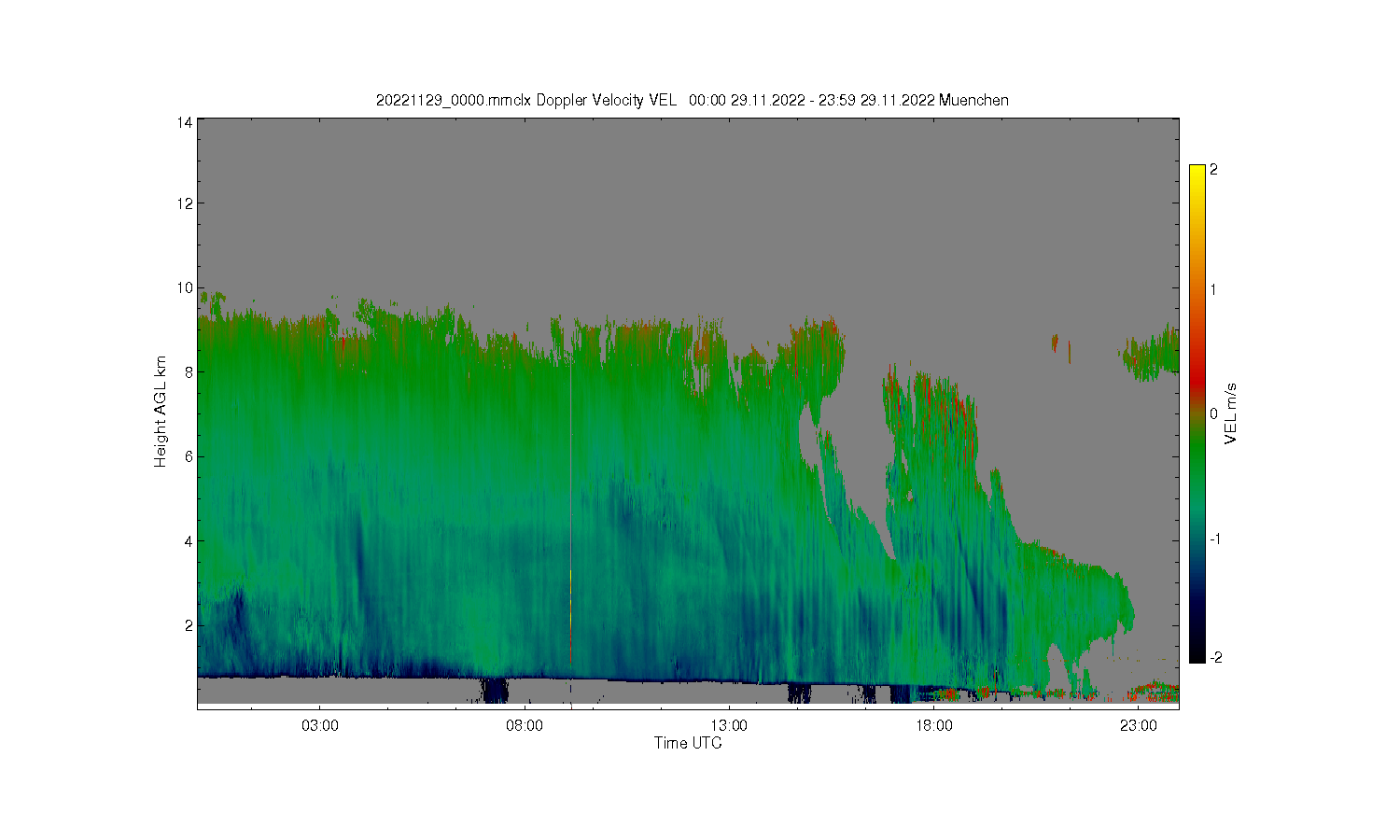Click the velocity colorbar
The width and height of the screenshot is (1400, 840).
[x=1197, y=413]
